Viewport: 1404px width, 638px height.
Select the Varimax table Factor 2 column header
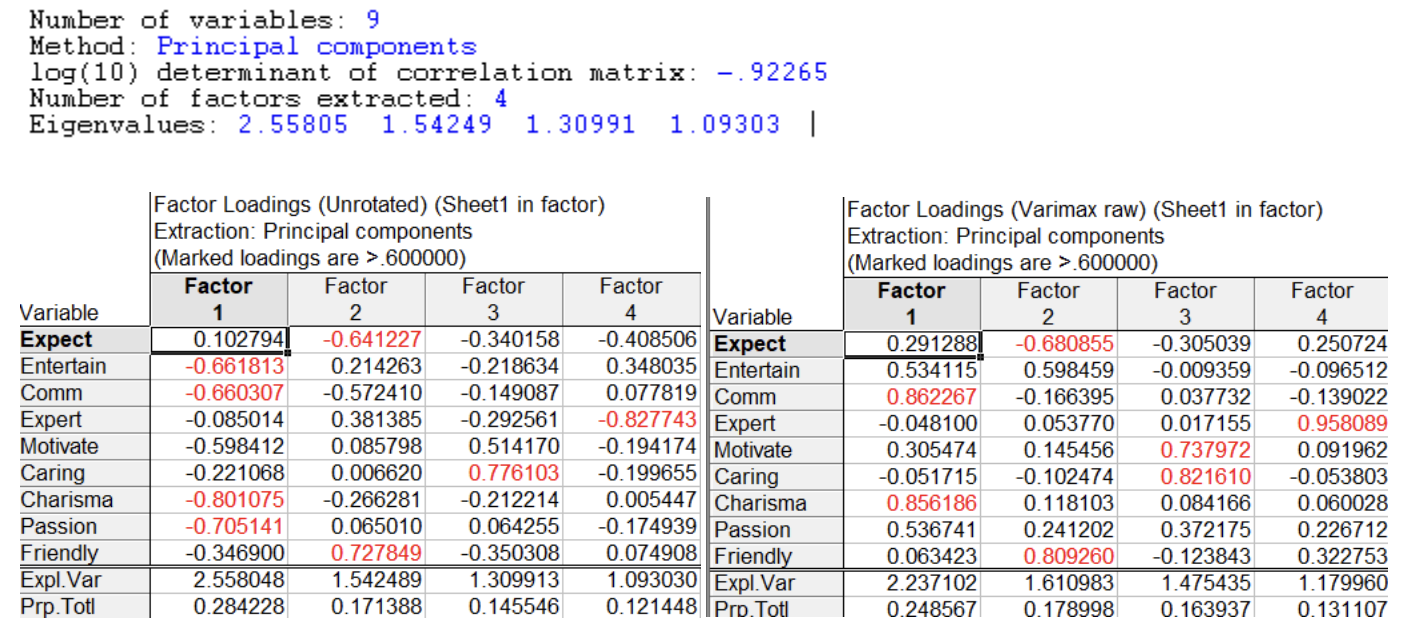click(1049, 303)
